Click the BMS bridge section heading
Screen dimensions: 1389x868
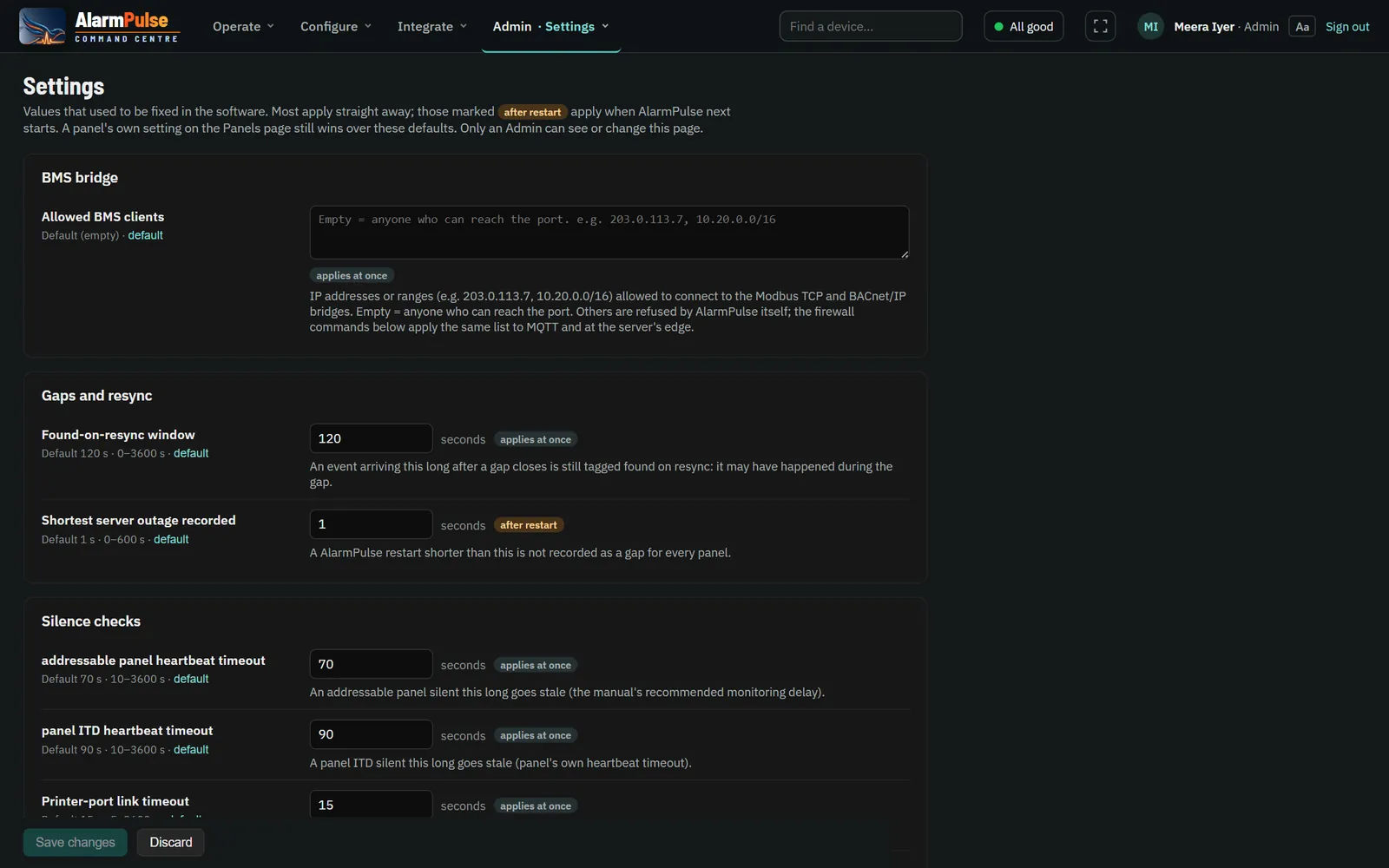80,177
